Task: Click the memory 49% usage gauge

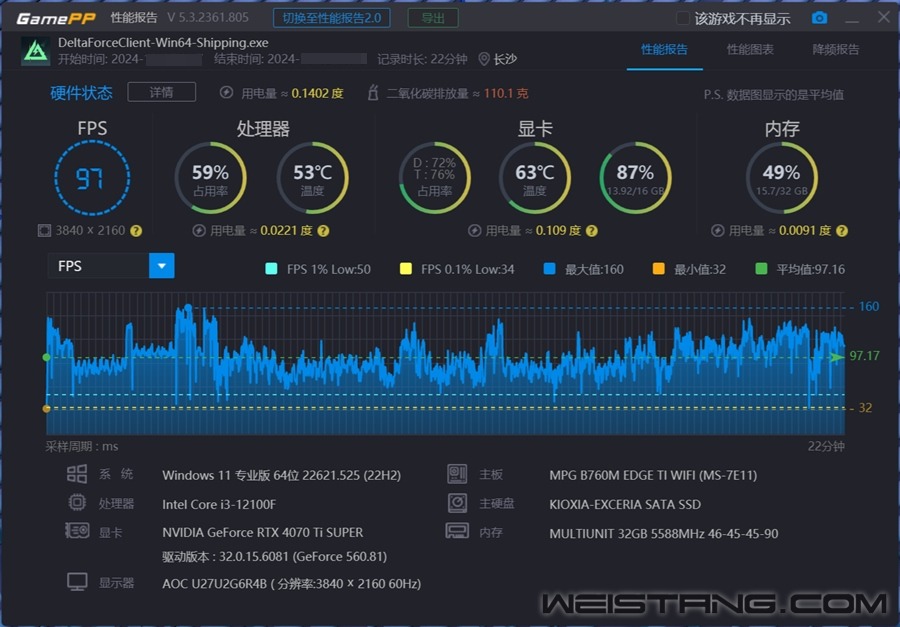Action: point(782,178)
